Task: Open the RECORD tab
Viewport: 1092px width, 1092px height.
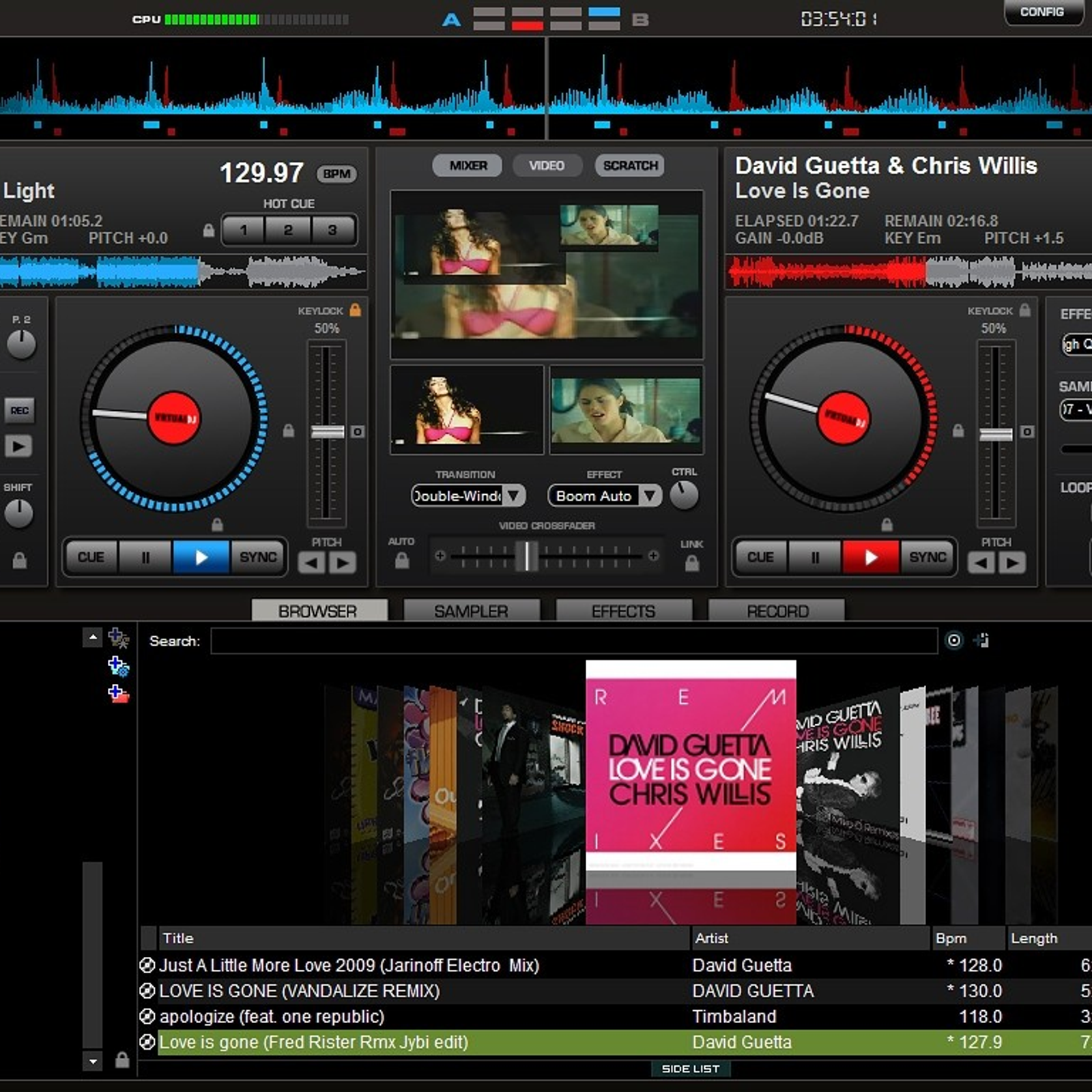Action: click(x=777, y=610)
